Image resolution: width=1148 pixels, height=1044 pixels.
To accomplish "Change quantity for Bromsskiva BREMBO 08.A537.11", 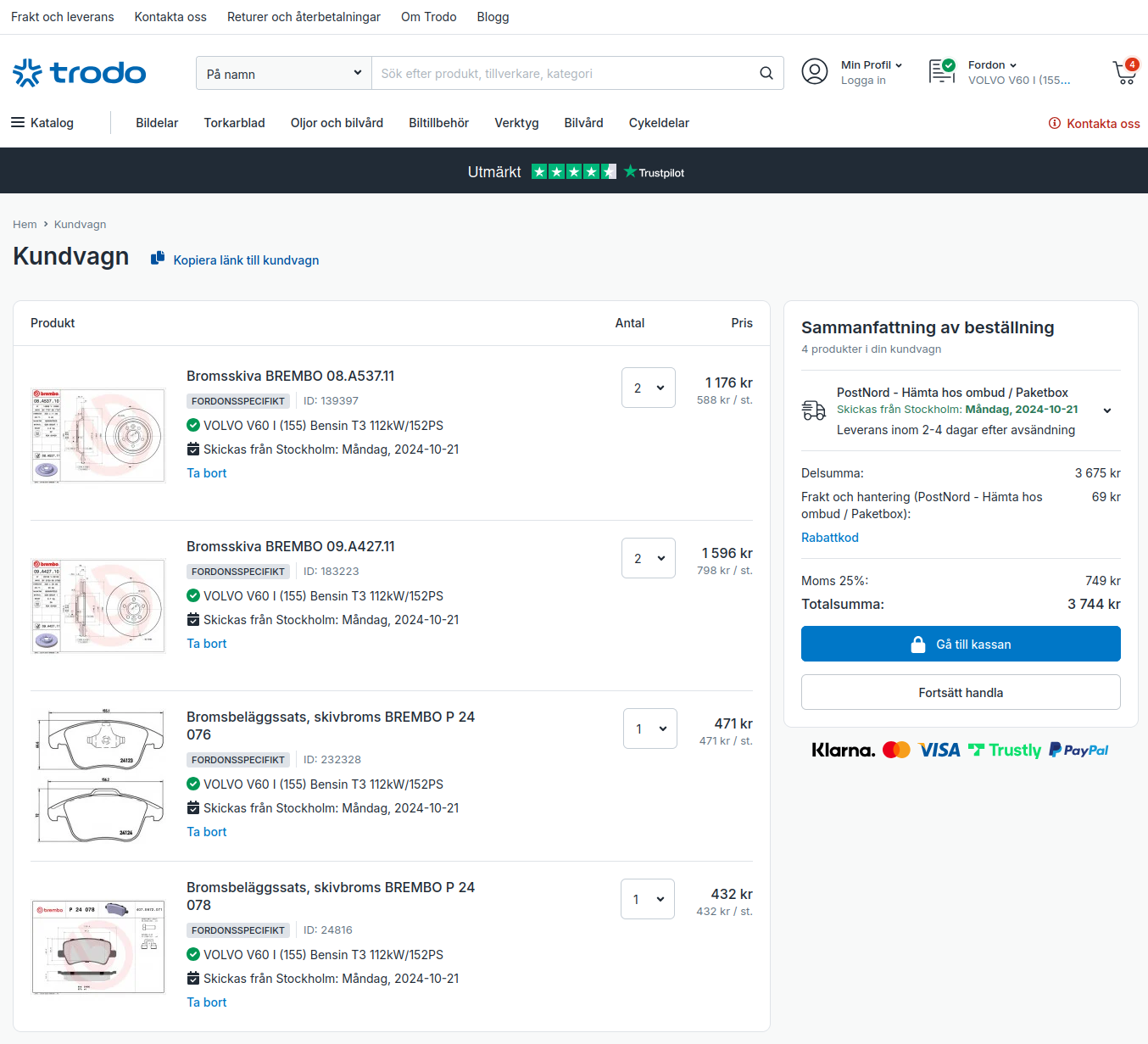I will pos(649,388).
